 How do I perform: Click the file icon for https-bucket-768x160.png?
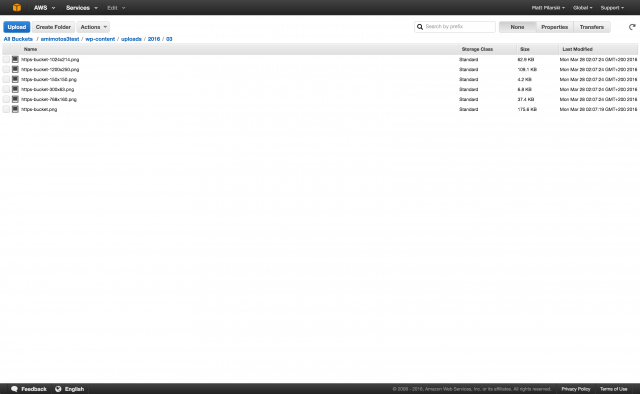pos(15,99)
